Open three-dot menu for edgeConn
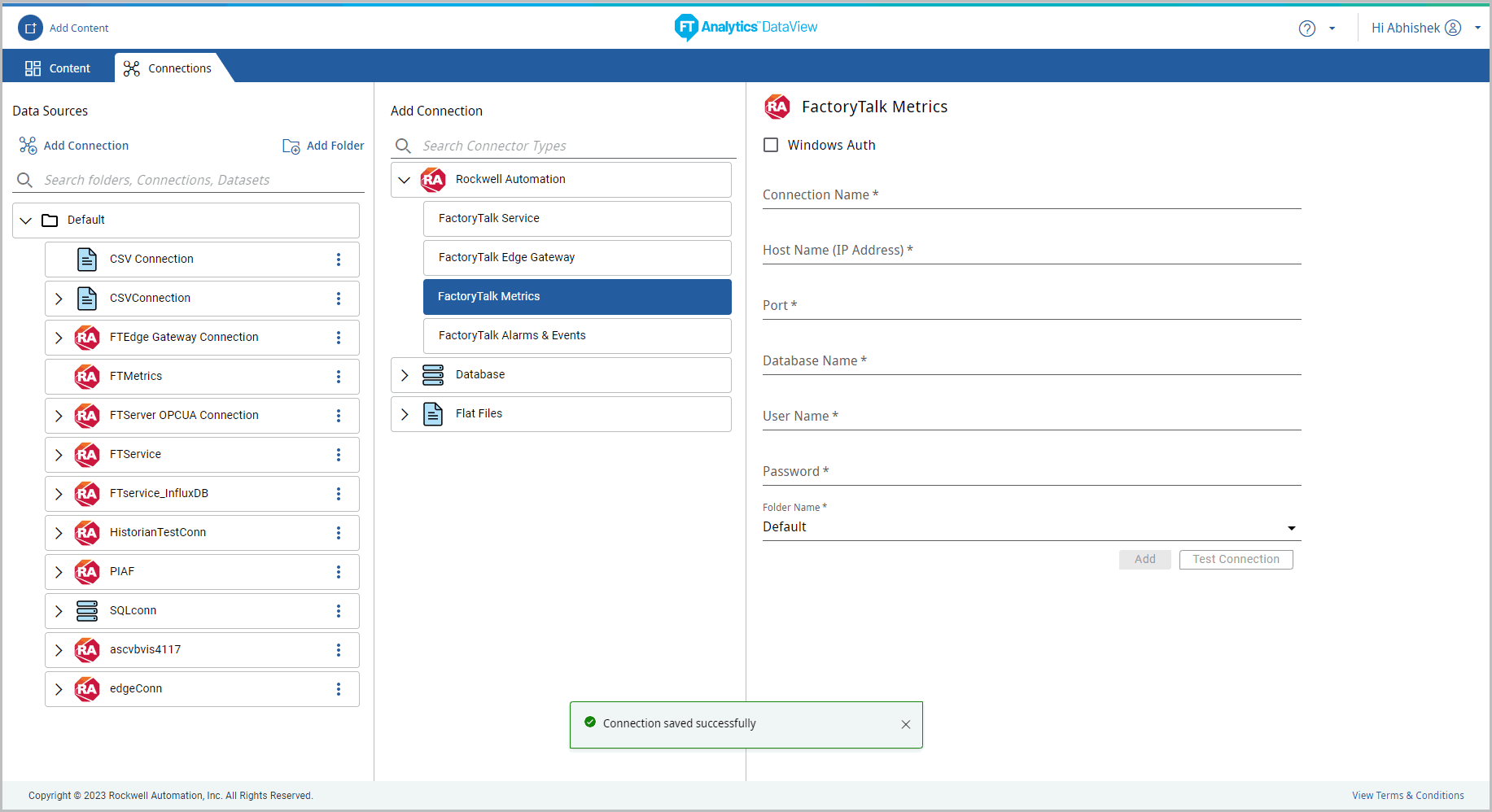 click(339, 689)
